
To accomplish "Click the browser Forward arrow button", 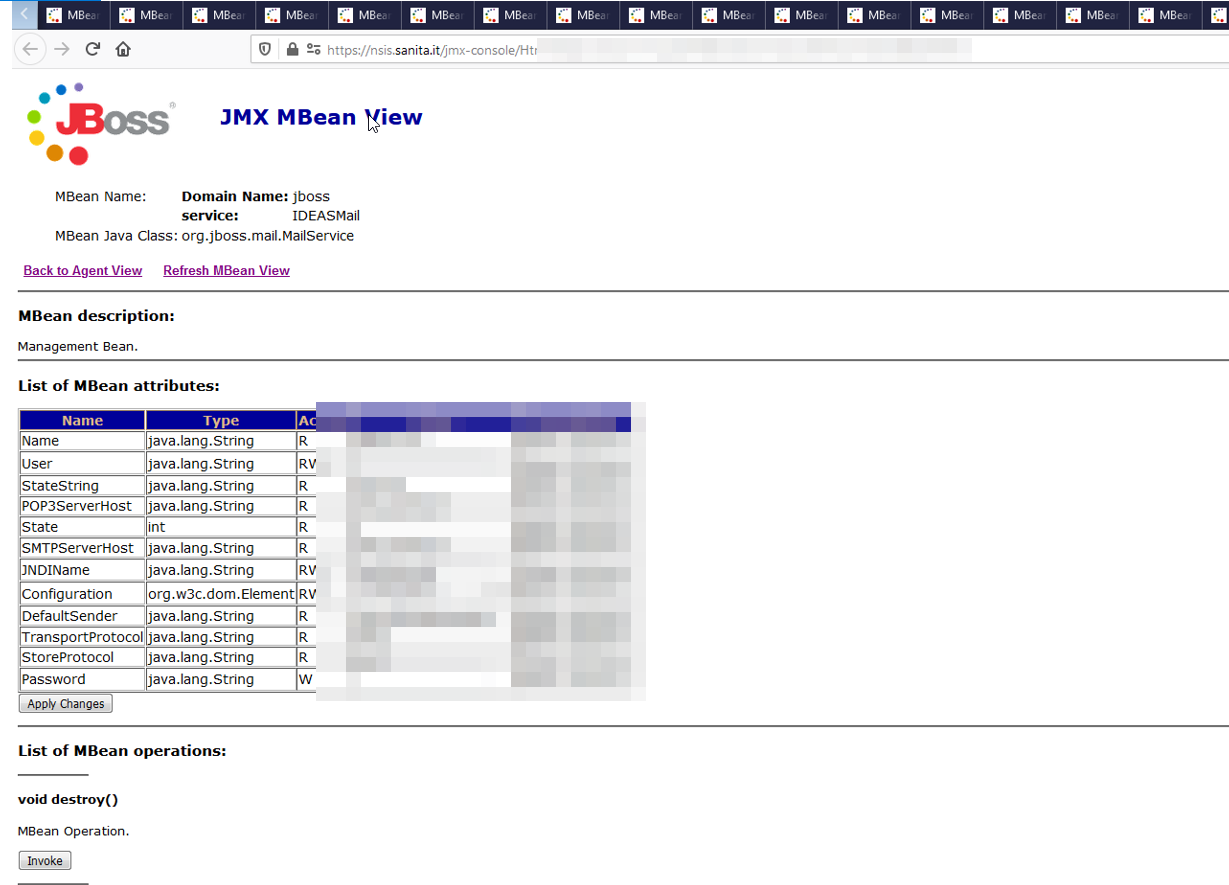I will point(62,49).
